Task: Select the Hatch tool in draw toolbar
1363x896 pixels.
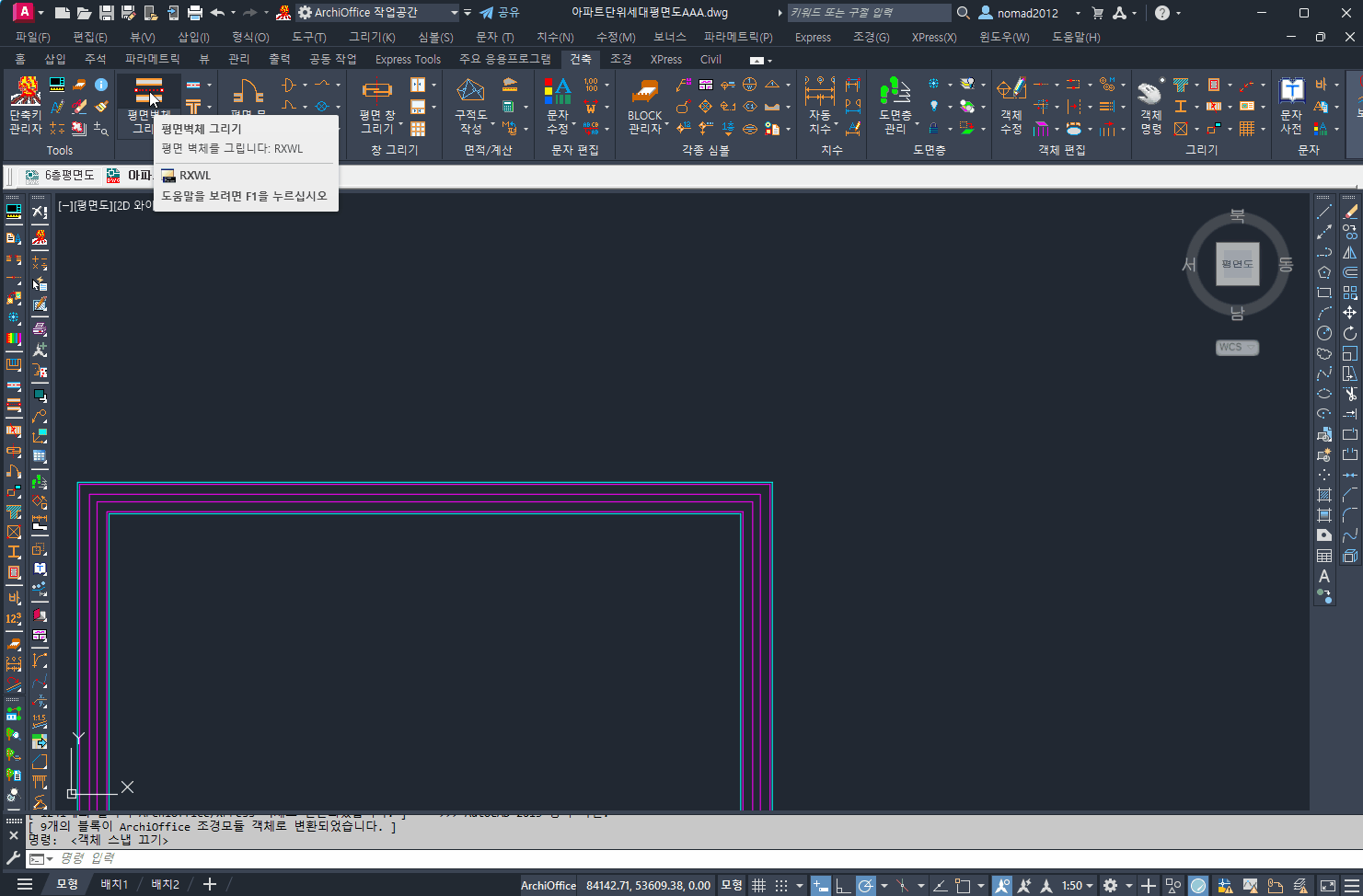Action: click(x=1324, y=495)
